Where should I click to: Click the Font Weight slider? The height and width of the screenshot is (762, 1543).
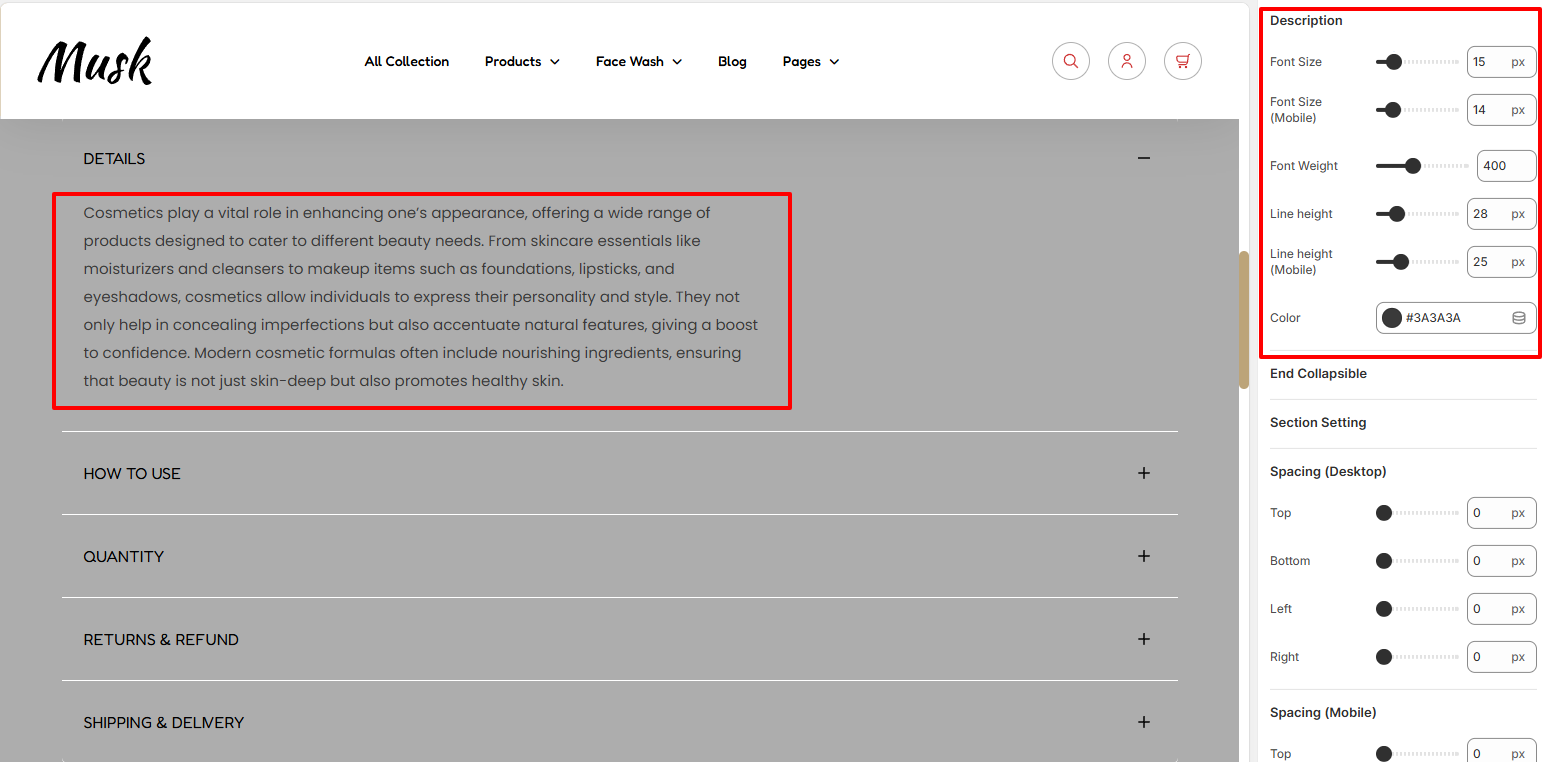1422,166
